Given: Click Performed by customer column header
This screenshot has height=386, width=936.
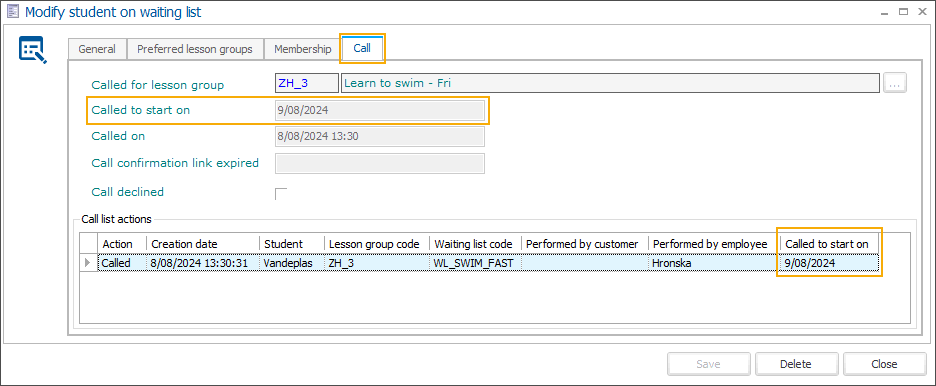Looking at the screenshot, I should pyautogui.click(x=585, y=244).
